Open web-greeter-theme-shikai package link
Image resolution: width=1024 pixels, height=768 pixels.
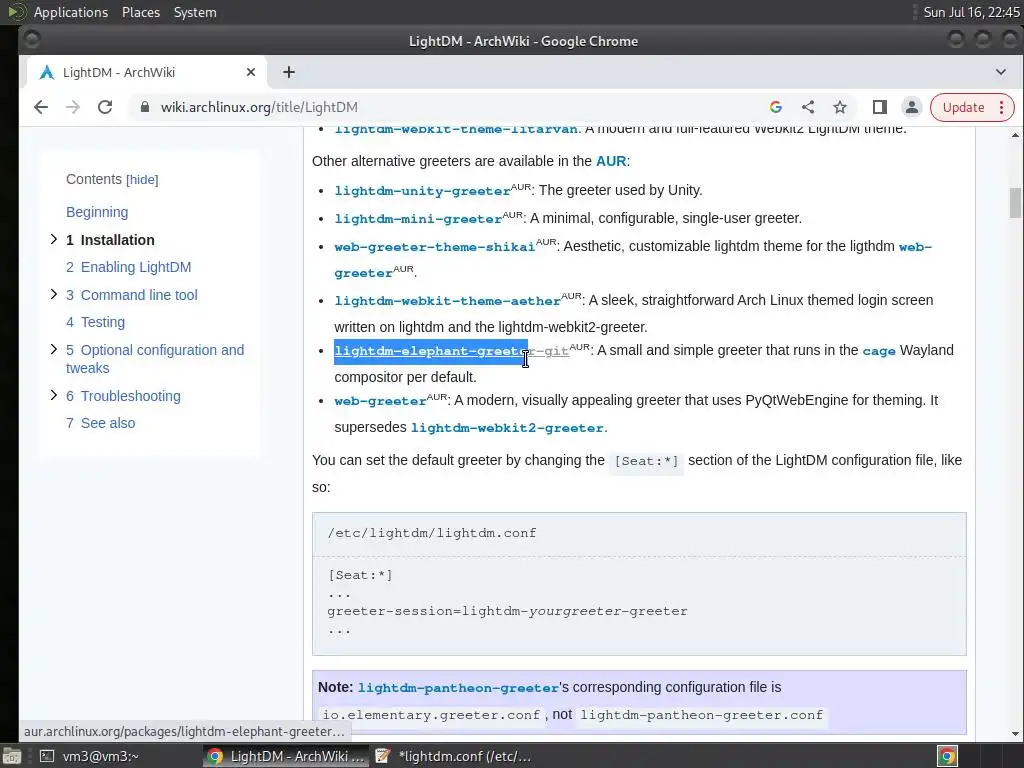click(x=434, y=247)
